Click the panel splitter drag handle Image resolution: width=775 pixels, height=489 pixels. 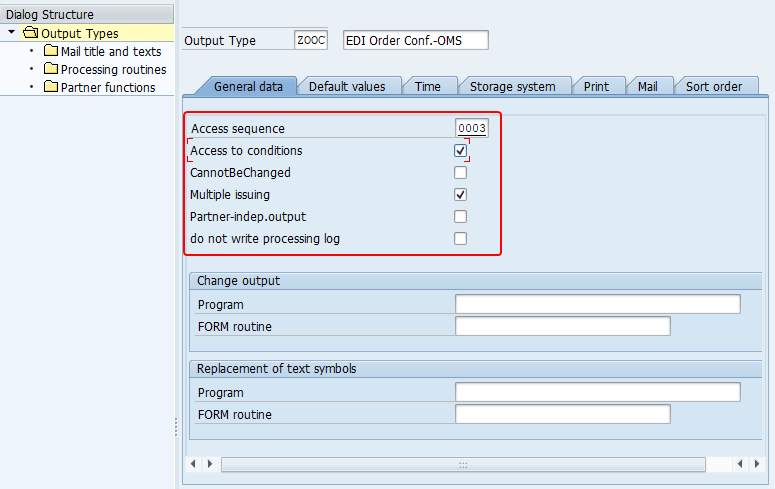click(176, 427)
